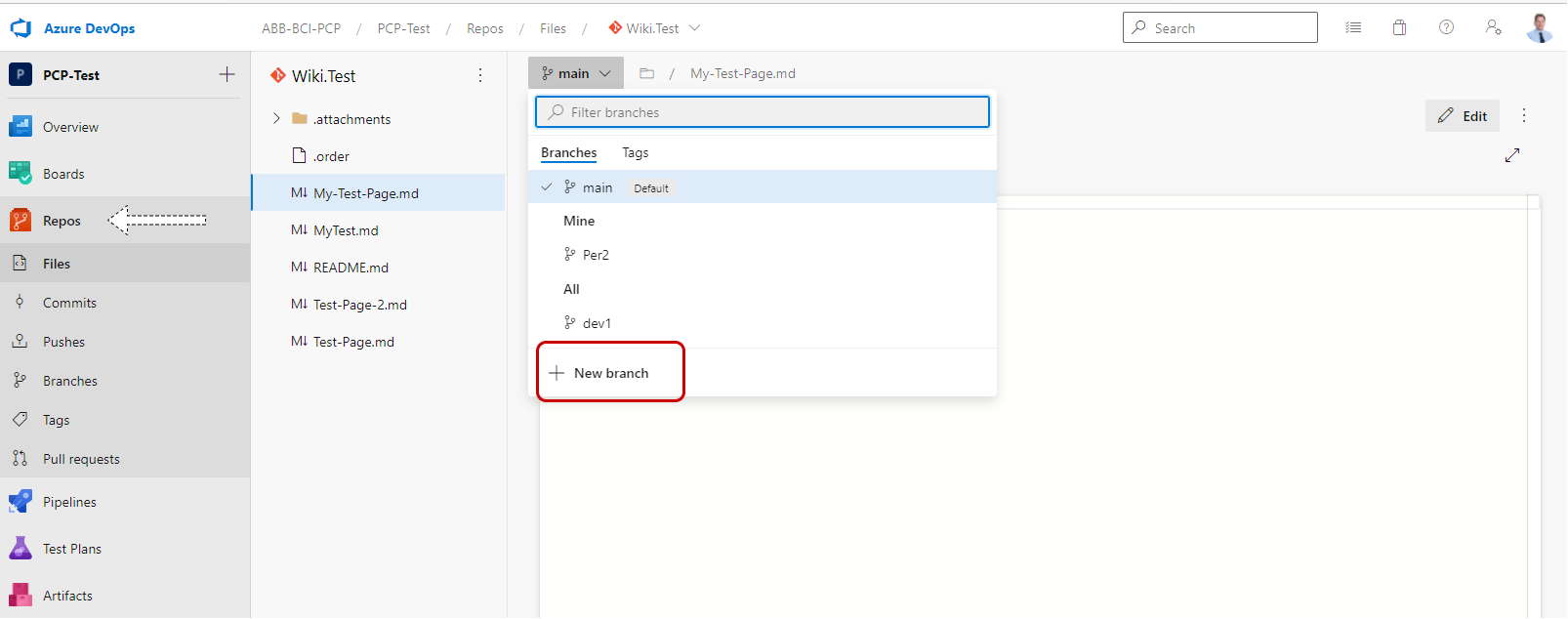The width and height of the screenshot is (1568, 619).
Task: Select the main default branch
Action: [763, 187]
